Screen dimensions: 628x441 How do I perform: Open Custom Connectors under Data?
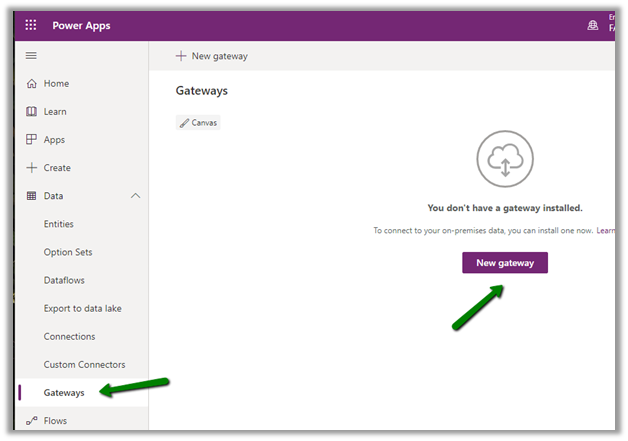pos(85,364)
